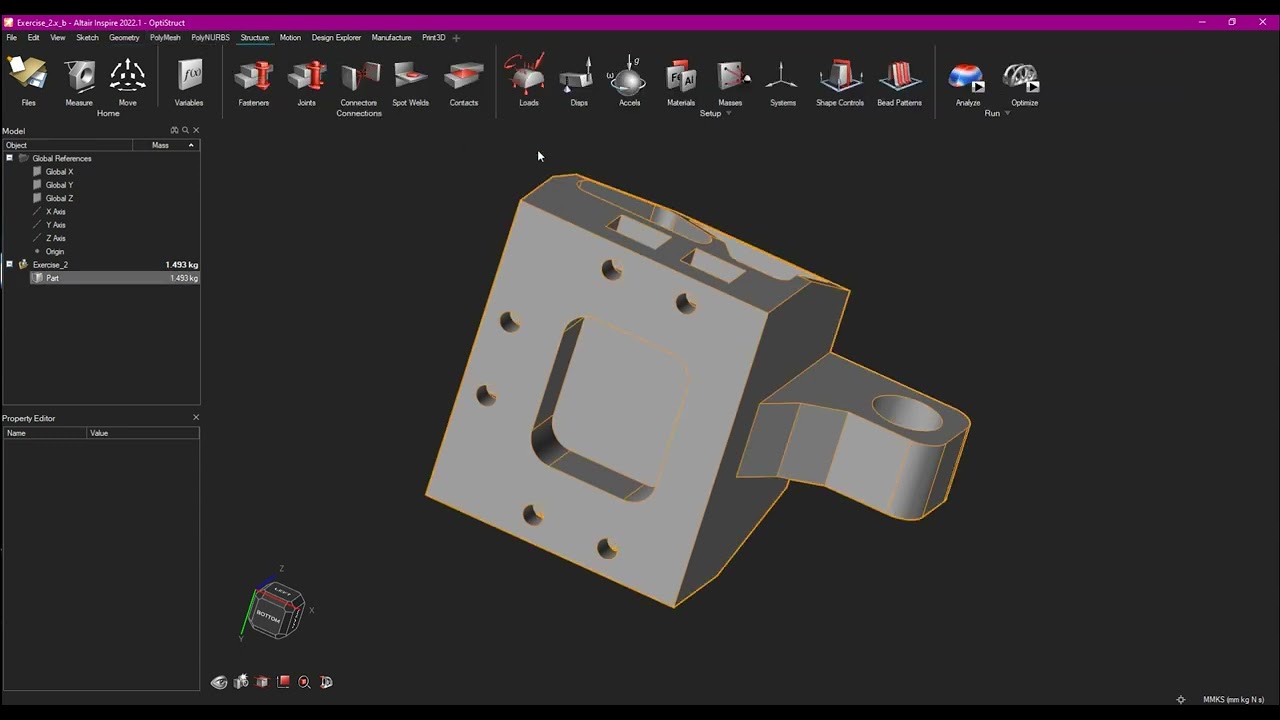The image size is (1280, 720).
Task: Select the Spot Welds tool
Action: pyautogui.click(x=411, y=82)
